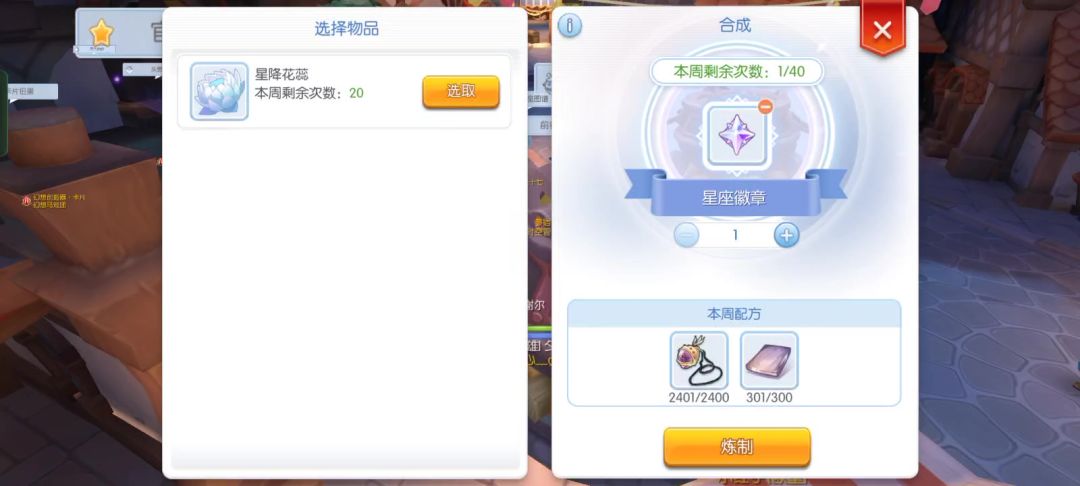Click the 2401/2400 material count
The height and width of the screenshot is (486, 1080).
698,398
